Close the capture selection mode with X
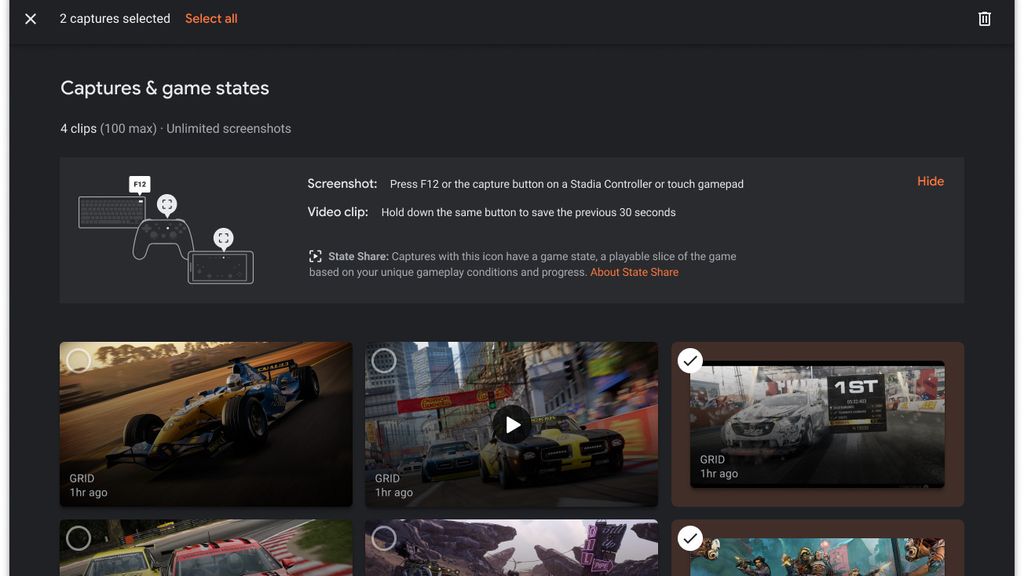 [31, 19]
